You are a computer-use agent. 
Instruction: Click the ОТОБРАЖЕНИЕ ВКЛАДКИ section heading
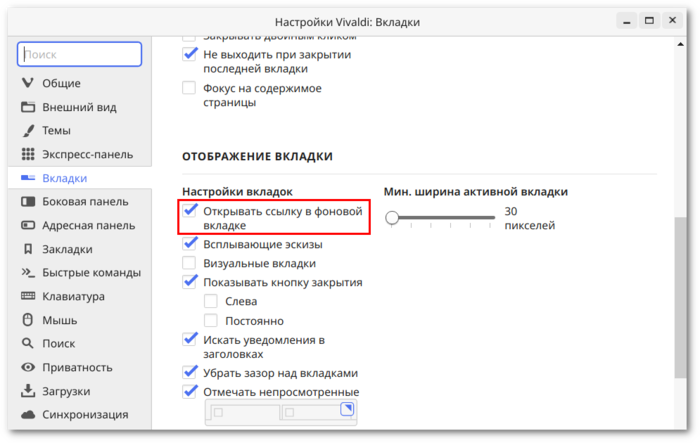click(257, 156)
